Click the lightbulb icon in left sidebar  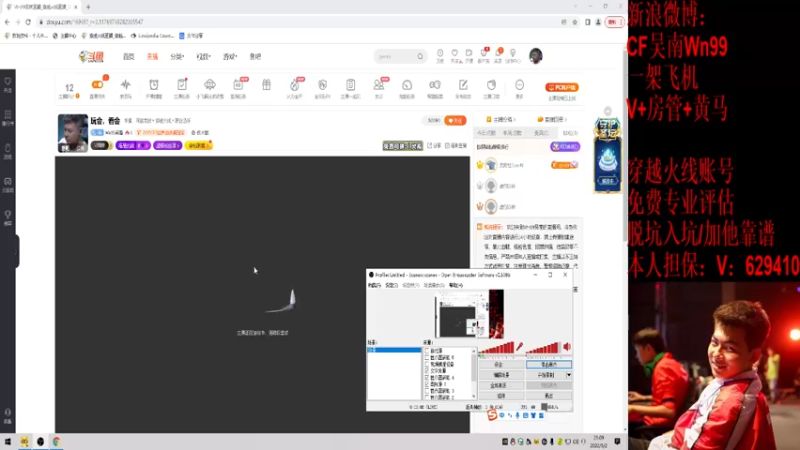point(8,215)
